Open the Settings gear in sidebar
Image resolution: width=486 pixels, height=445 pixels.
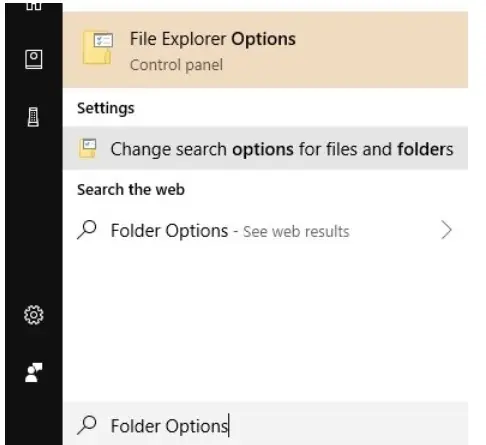[34, 315]
